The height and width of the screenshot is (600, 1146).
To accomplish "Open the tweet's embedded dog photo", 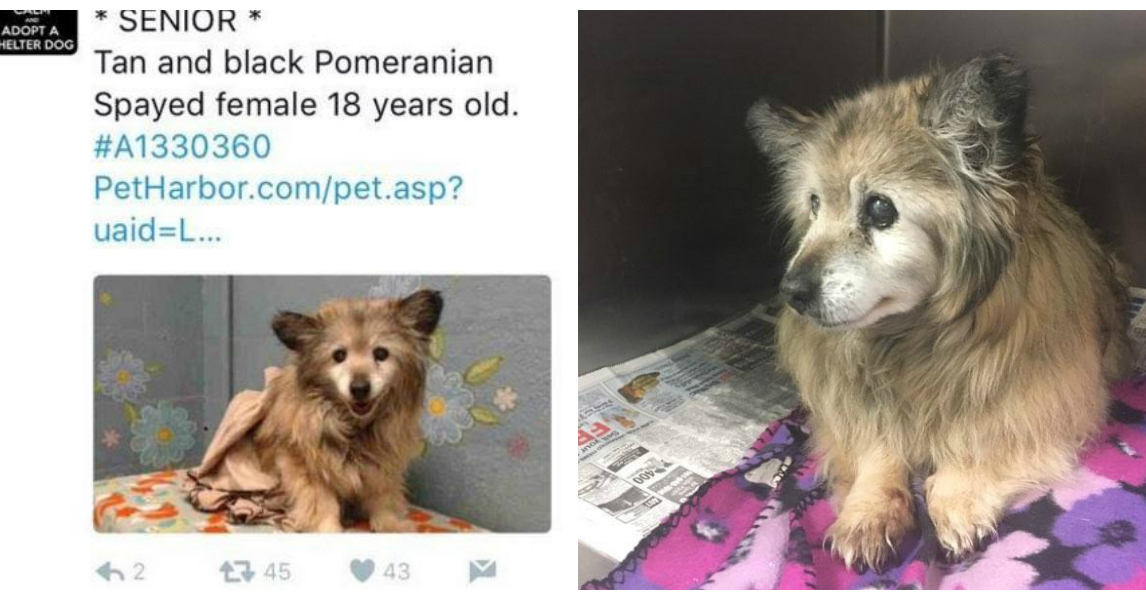I will point(322,403).
